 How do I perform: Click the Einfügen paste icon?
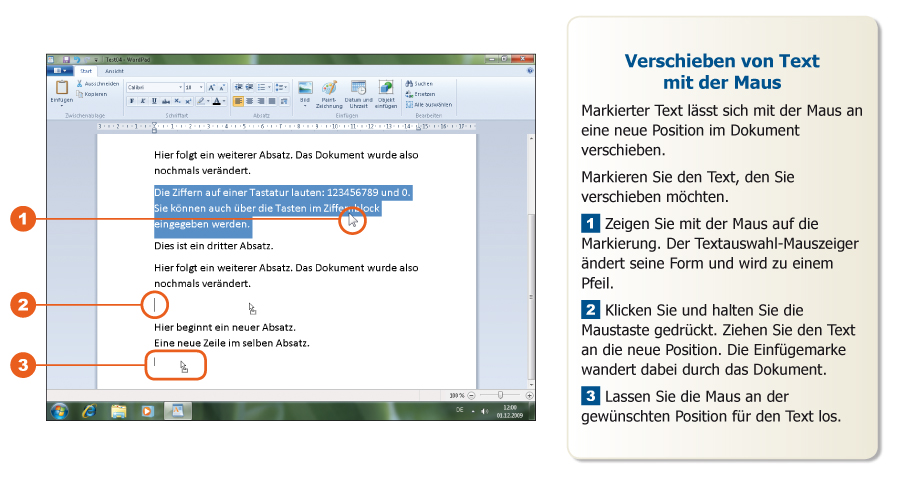point(61,89)
